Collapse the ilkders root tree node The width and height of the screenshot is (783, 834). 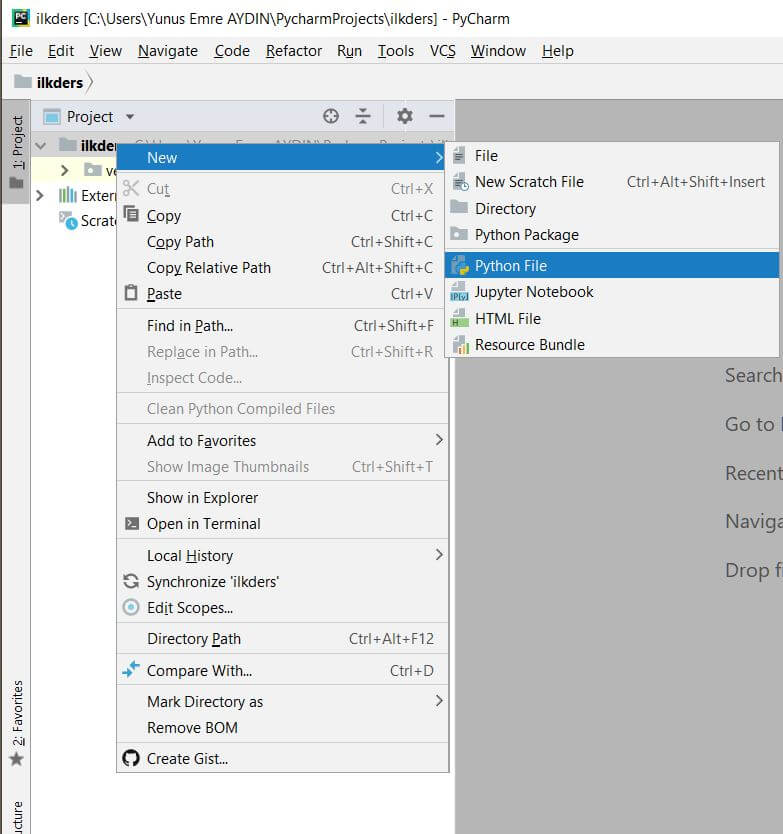coord(41,145)
